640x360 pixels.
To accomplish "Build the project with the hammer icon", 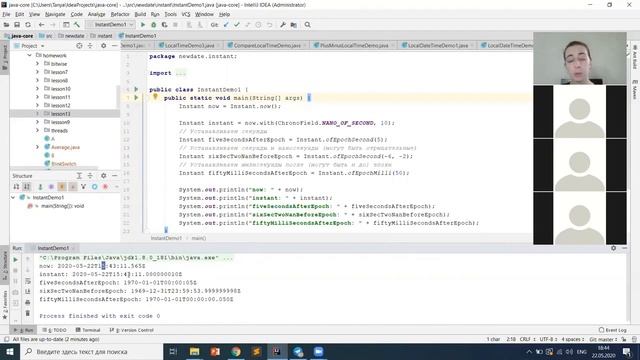I will click(76, 25).
